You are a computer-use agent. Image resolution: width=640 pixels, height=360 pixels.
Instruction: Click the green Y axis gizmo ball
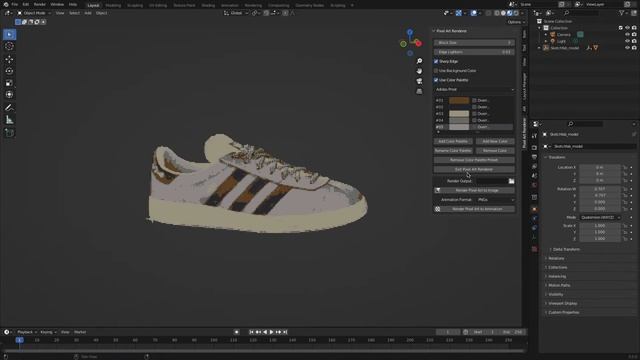[x=403, y=44]
